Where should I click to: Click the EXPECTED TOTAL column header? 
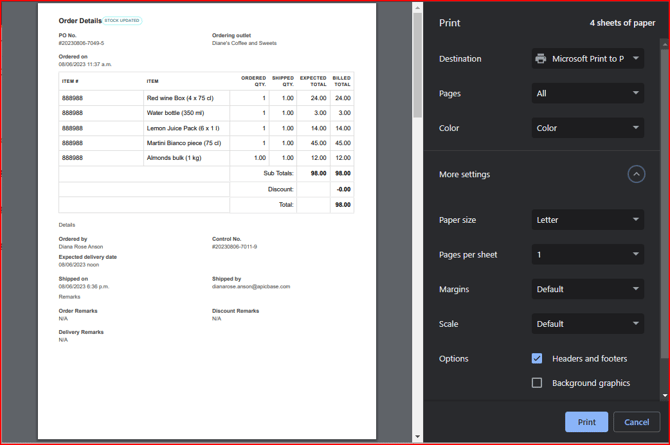[x=313, y=81]
